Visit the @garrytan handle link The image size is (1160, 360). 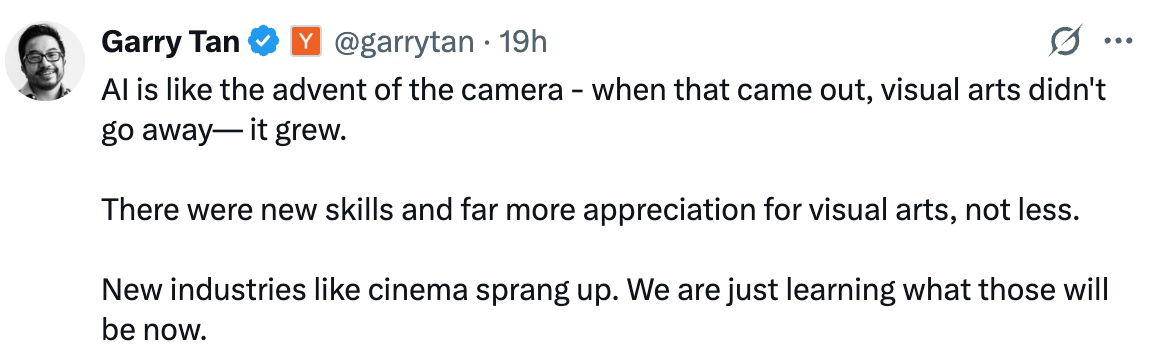coord(405,44)
